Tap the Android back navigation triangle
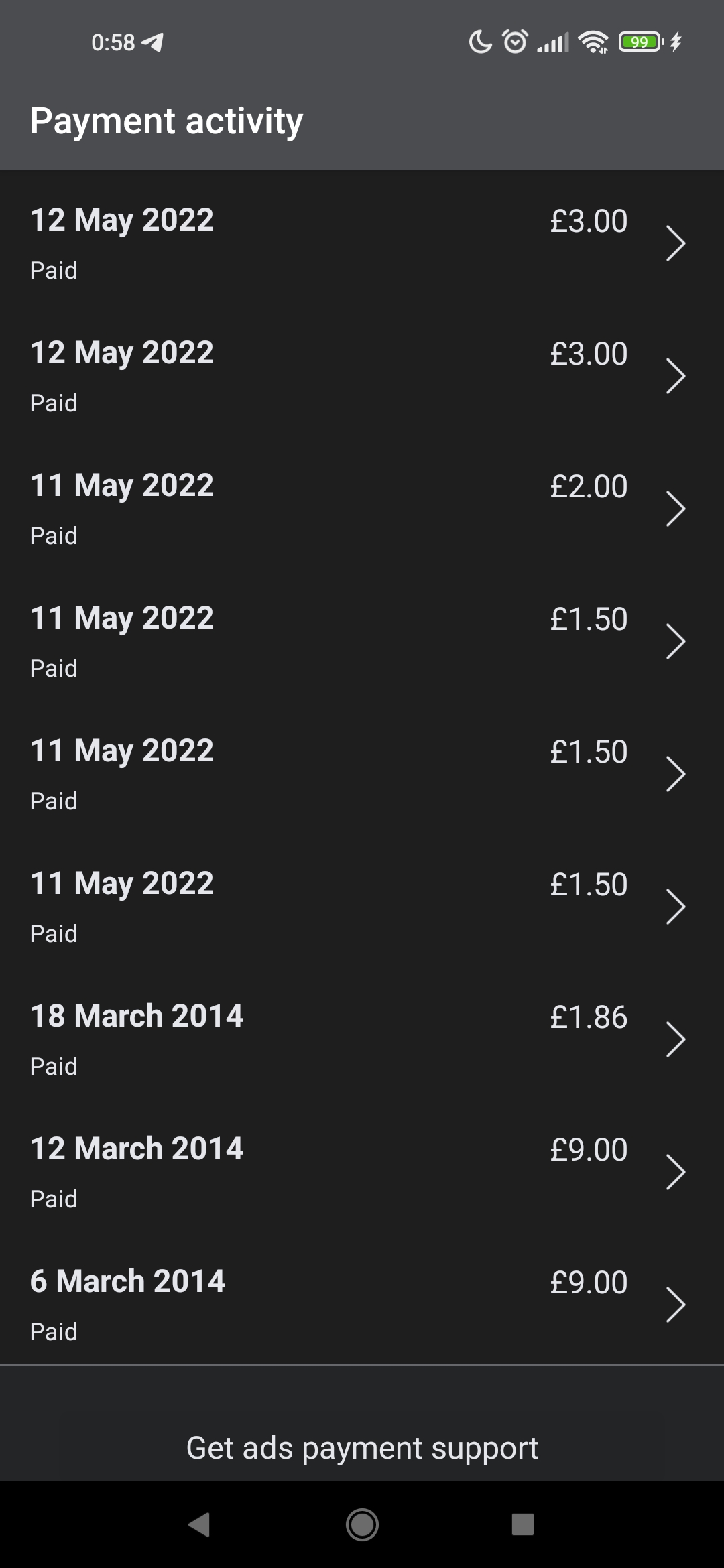This screenshot has height=1568, width=724. [x=200, y=1524]
